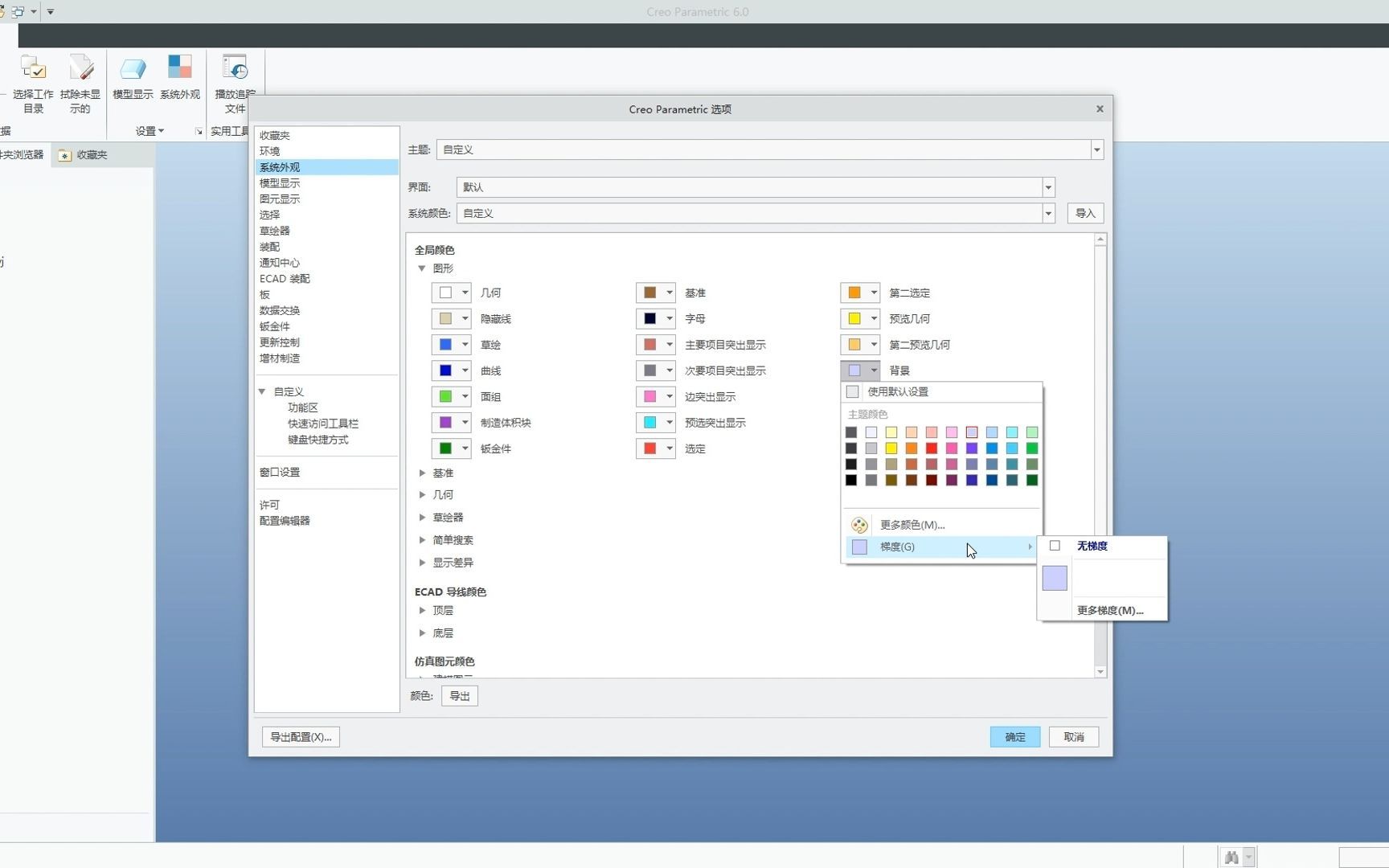The image size is (1389, 868).
Task: Select 配置编辑器 in the options list
Action: pyautogui.click(x=326, y=521)
